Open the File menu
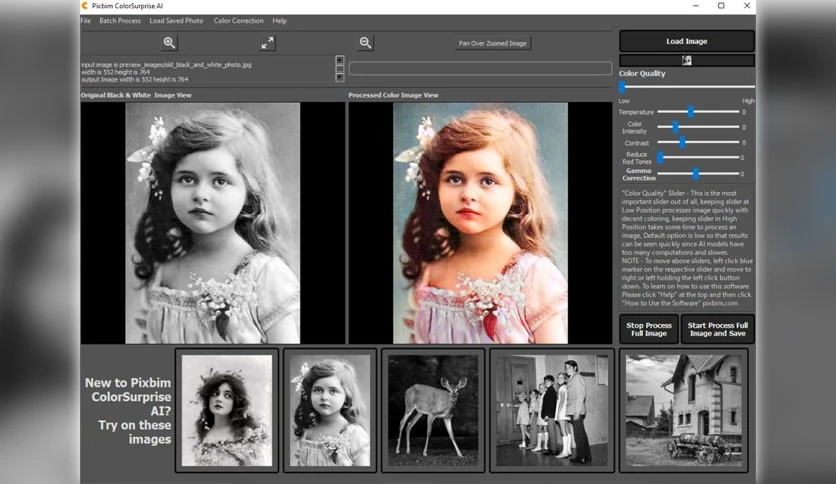Image resolution: width=836 pixels, height=484 pixels. click(x=86, y=21)
